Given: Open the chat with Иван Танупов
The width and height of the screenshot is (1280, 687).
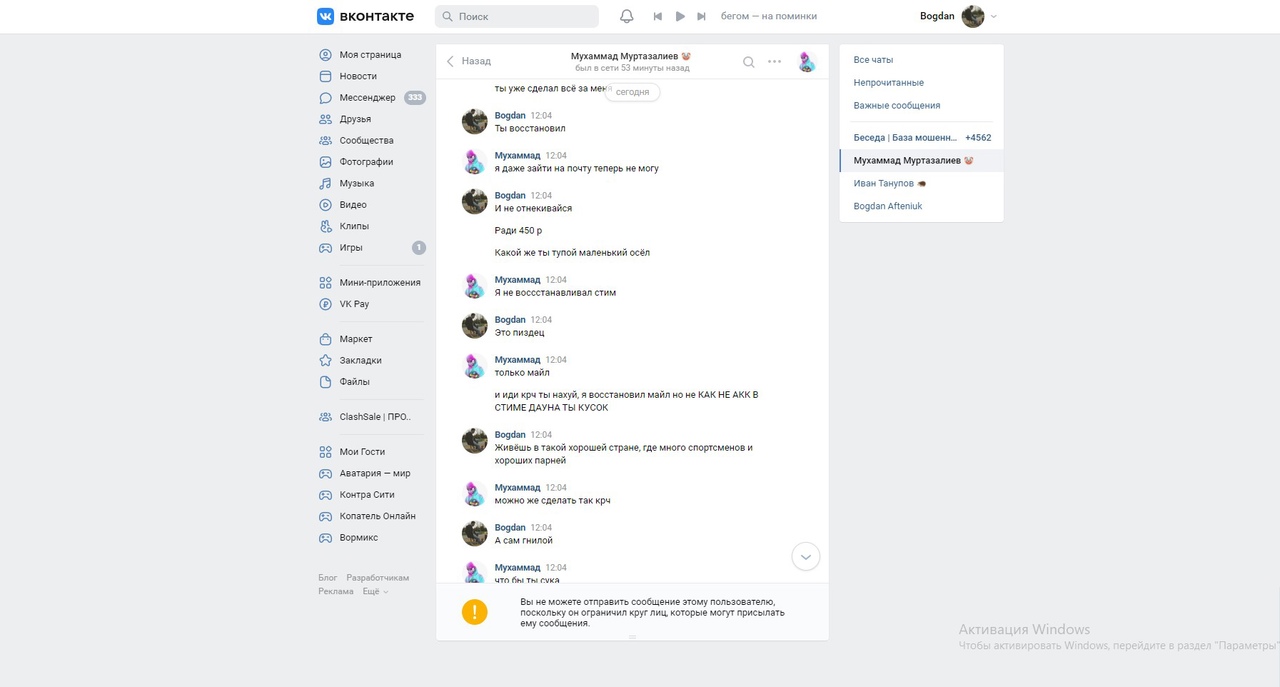Looking at the screenshot, I should [884, 183].
